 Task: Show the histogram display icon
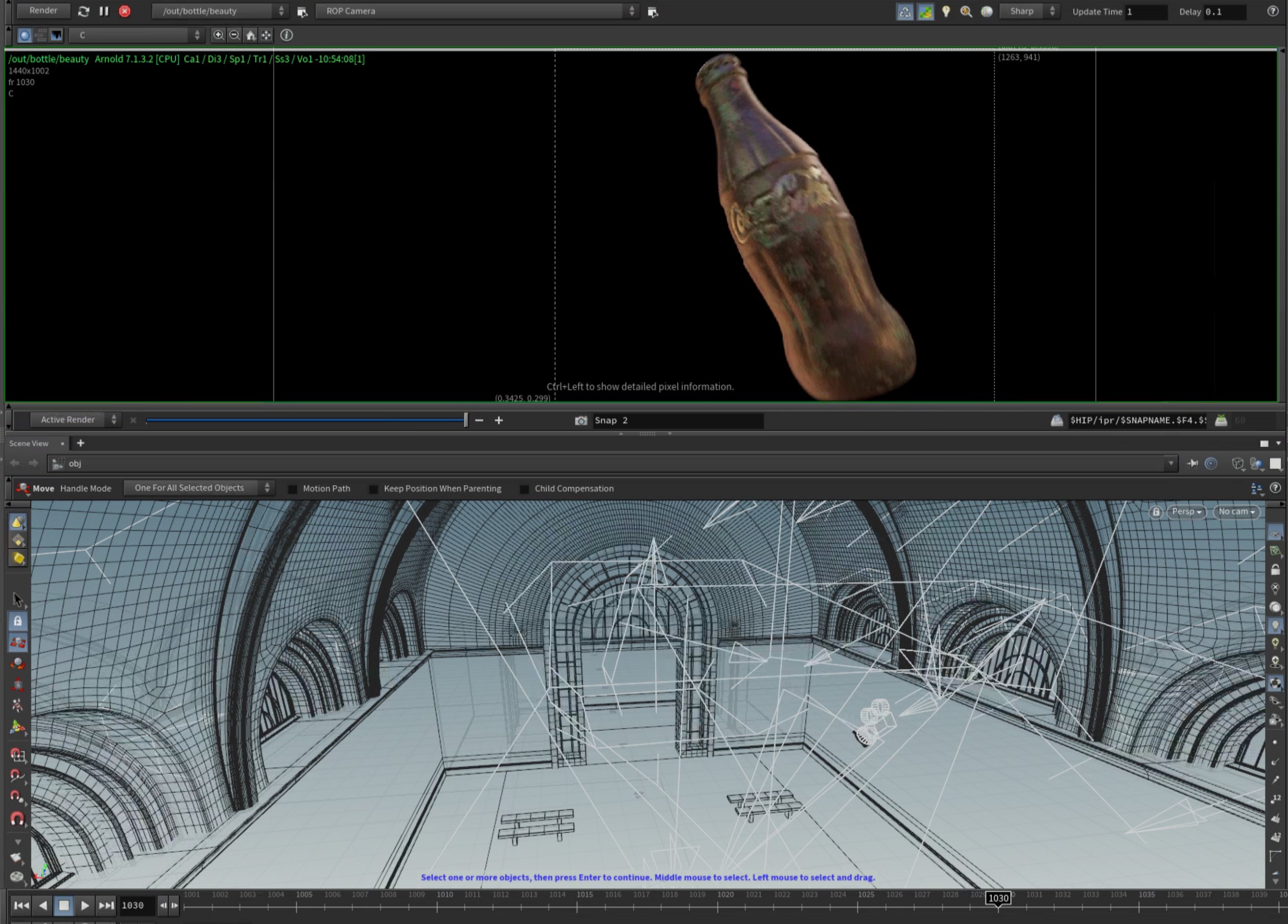tap(56, 35)
